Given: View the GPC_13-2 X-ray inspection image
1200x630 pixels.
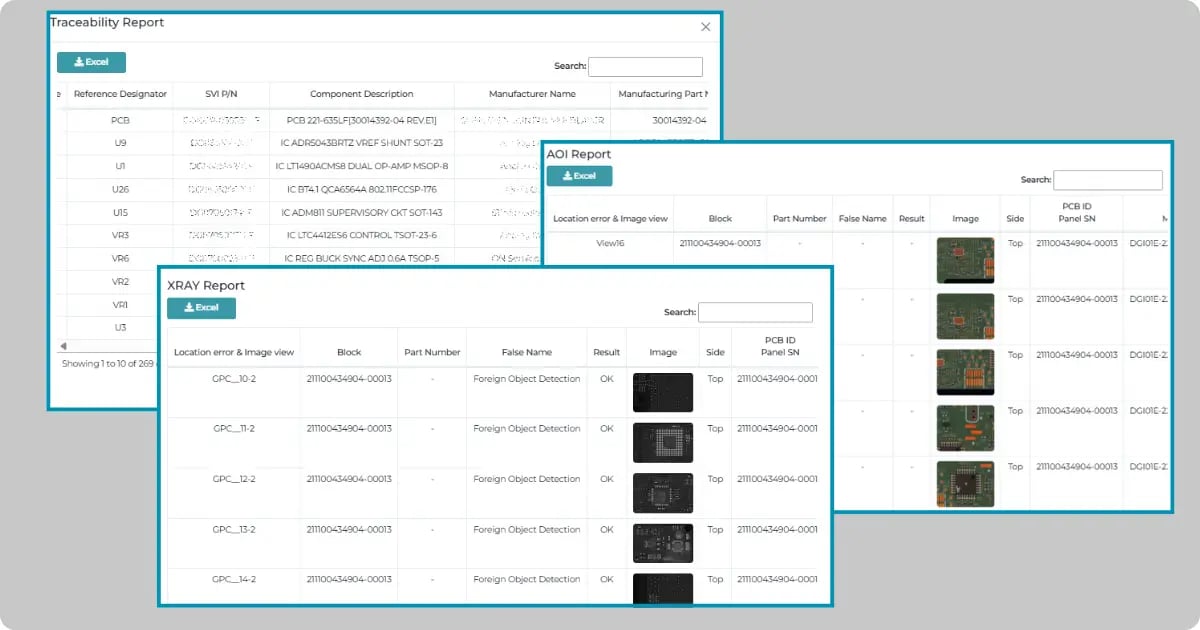Looking at the screenshot, I should pos(662,543).
